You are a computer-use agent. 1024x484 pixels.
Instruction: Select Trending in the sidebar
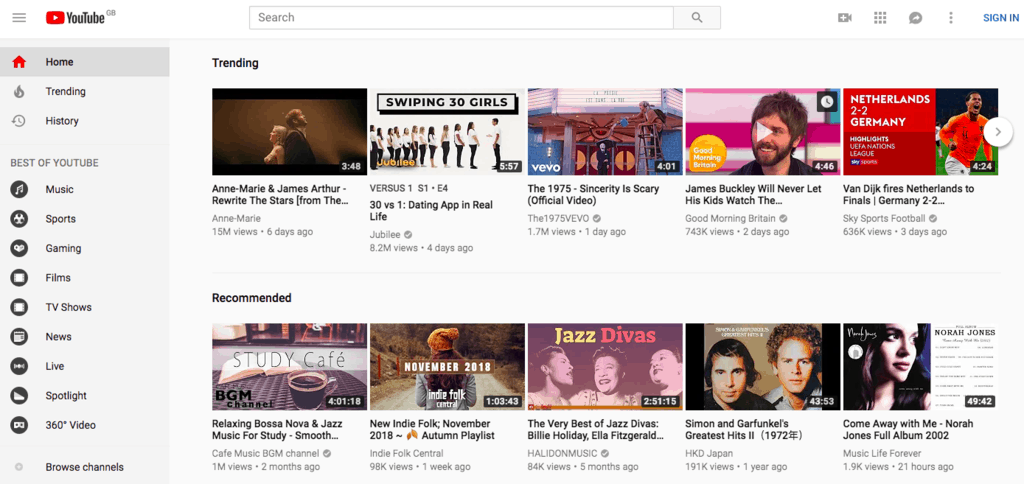(x=85, y=91)
